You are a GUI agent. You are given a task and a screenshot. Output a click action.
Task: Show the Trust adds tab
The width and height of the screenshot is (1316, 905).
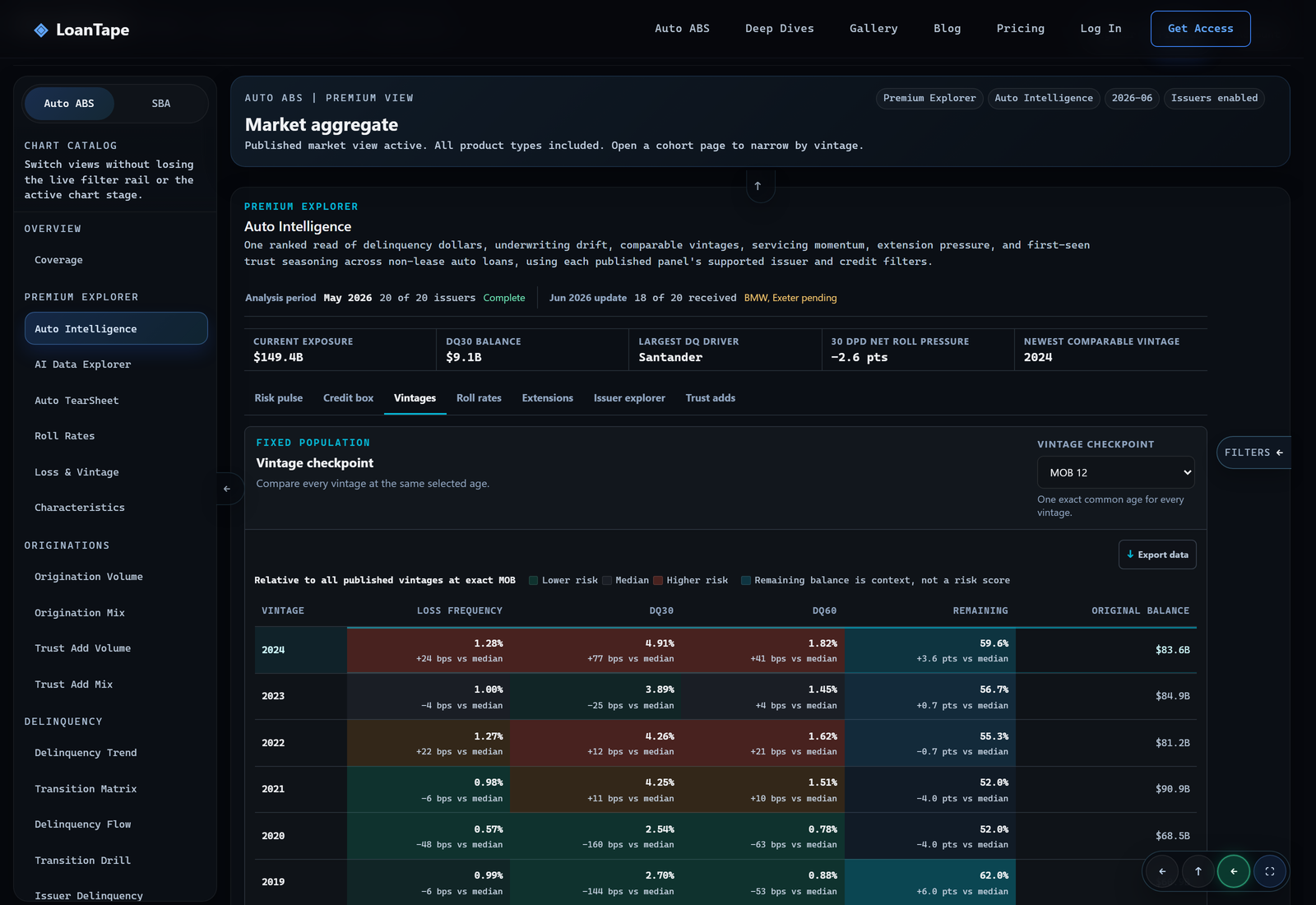[711, 398]
